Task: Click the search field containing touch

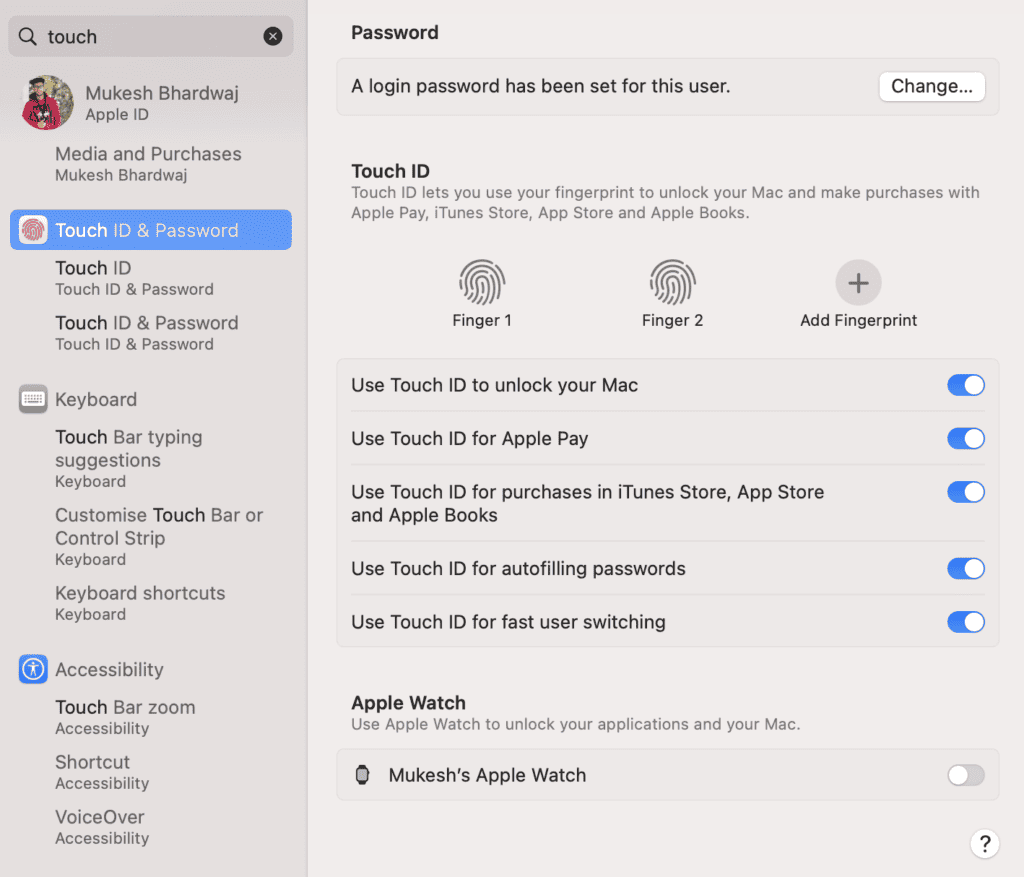Action: 150,36
